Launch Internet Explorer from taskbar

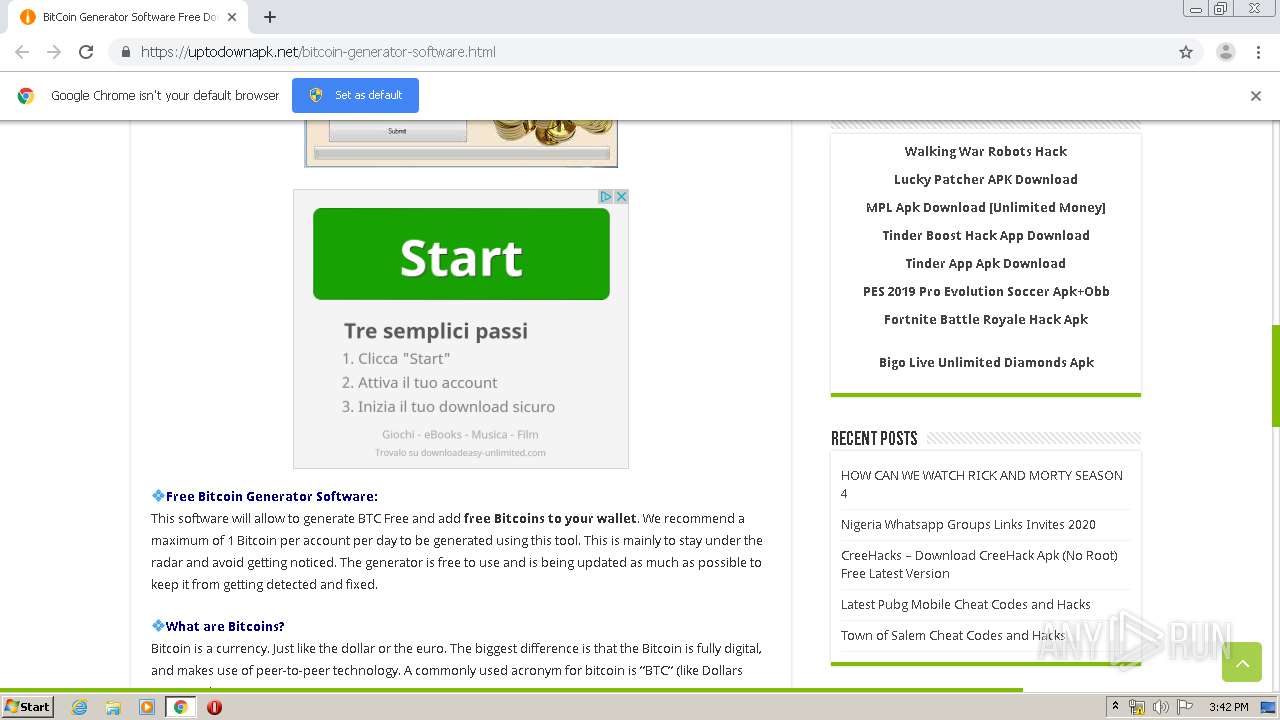79,707
